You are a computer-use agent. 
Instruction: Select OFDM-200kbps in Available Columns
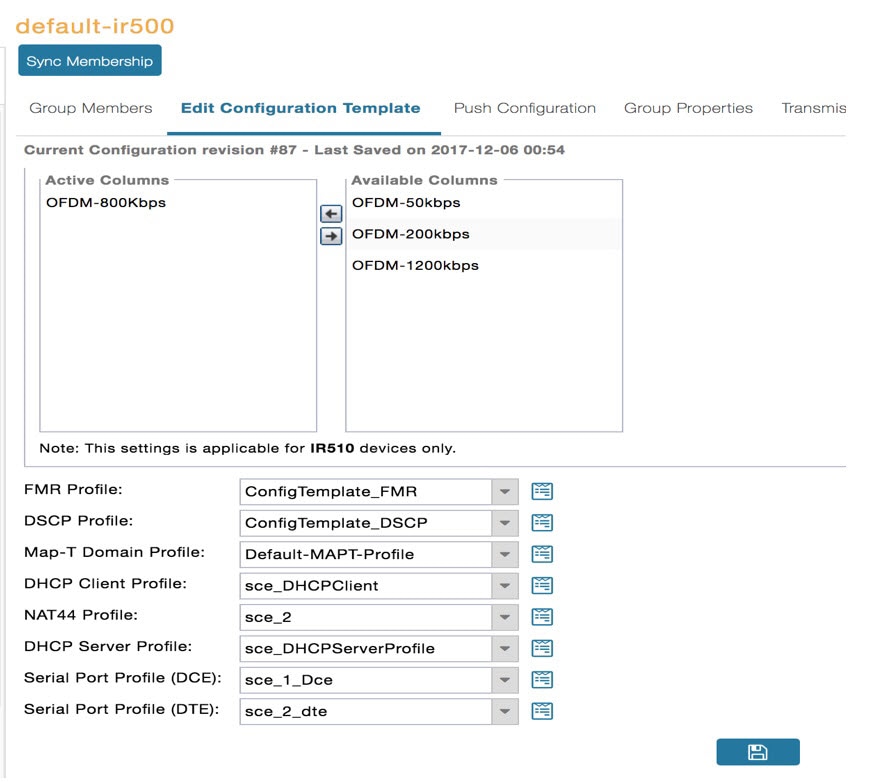[x=411, y=234]
